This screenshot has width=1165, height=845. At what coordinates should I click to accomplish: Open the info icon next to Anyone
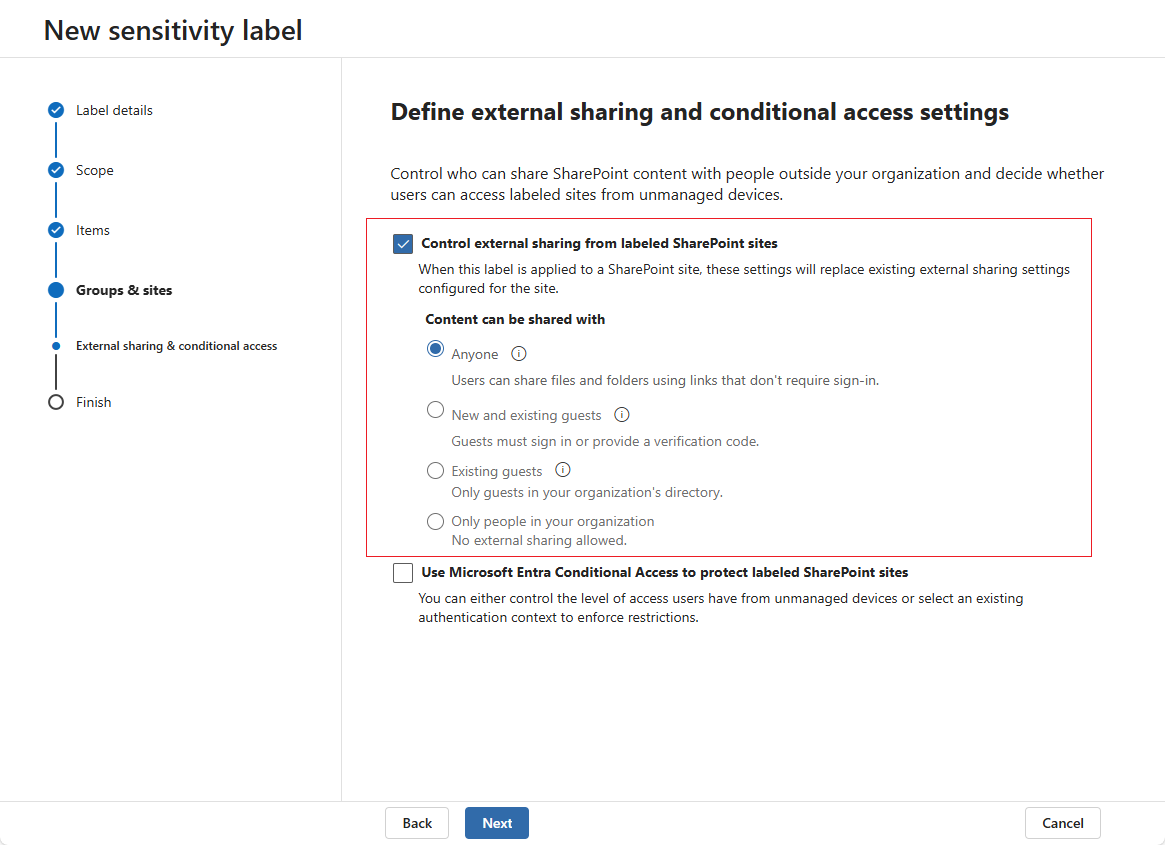coord(518,352)
